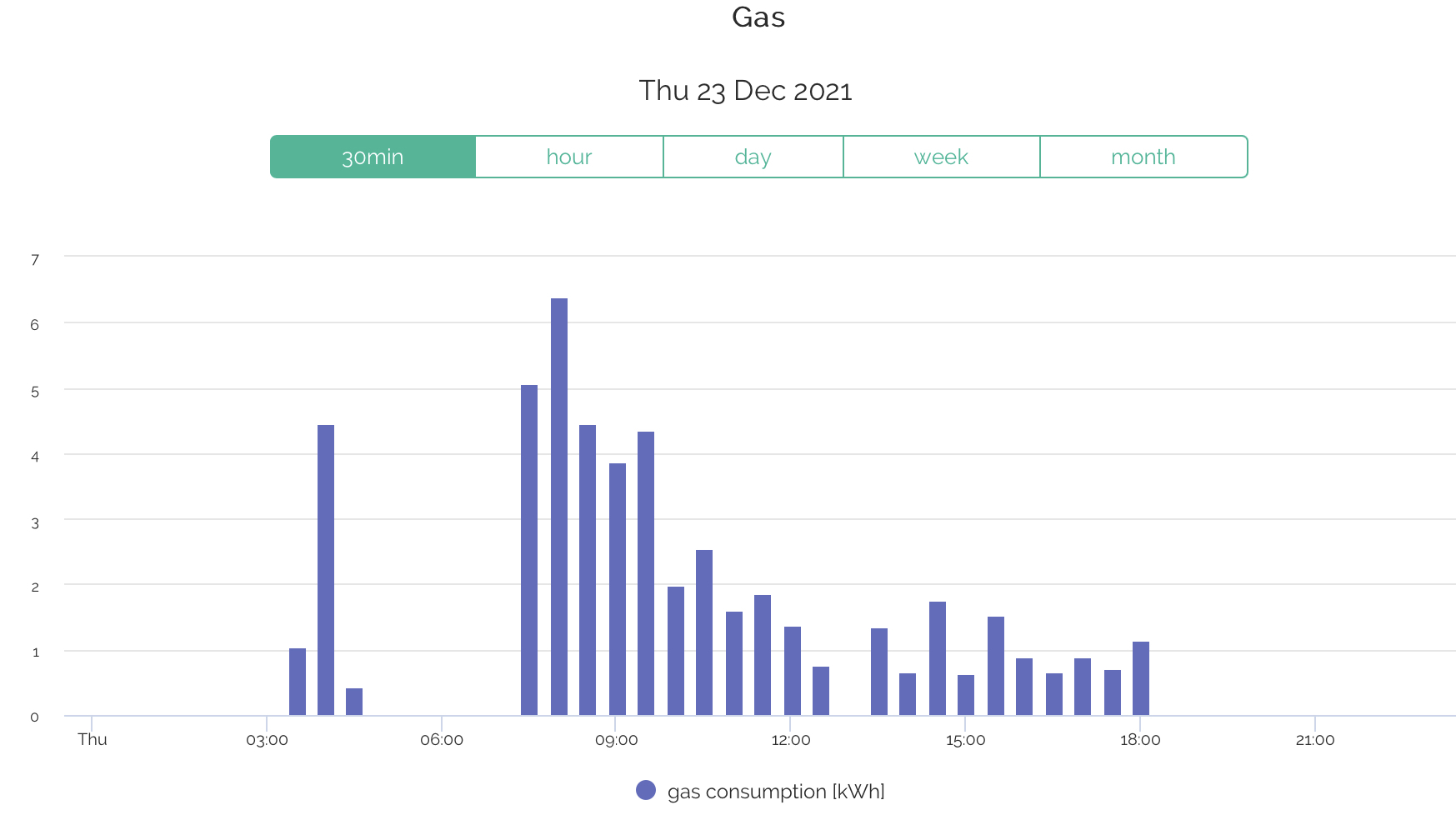This screenshot has height=830, width=1456.
Task: Click the 21:00 x-axis label
Action: click(1314, 740)
